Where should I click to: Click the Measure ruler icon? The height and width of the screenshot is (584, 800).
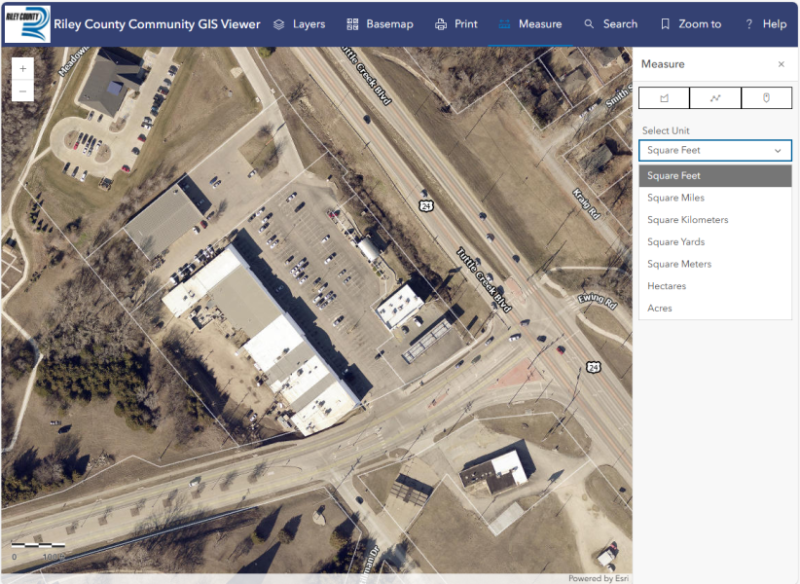pos(504,24)
